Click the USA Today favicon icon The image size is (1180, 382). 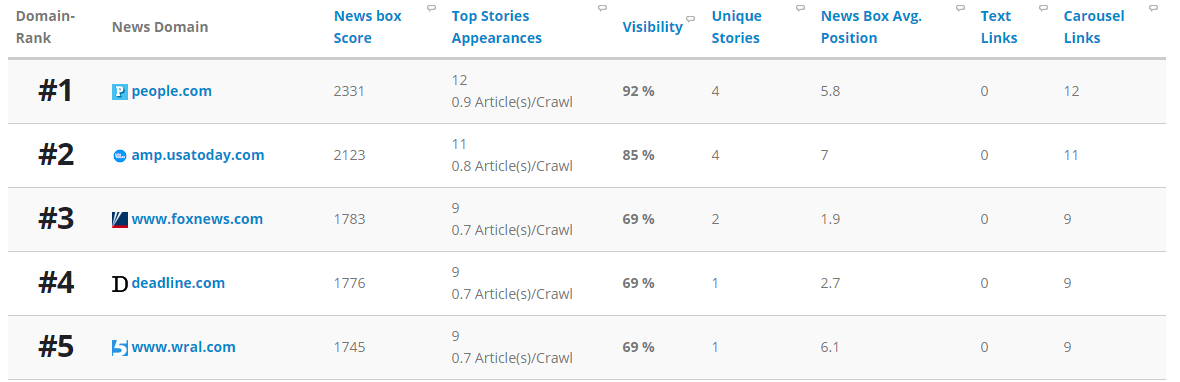point(120,156)
